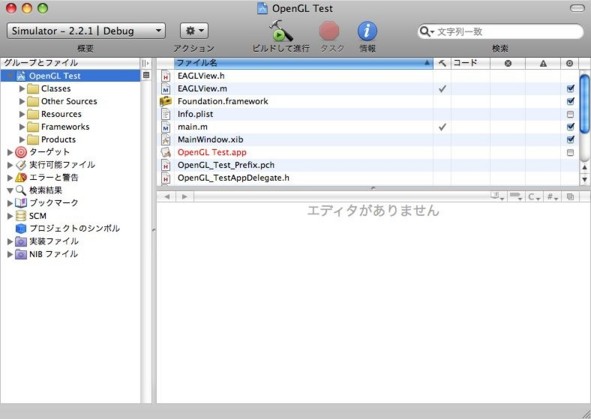
Task: Collapse the 検索結果 group
Action: pyautogui.click(x=10, y=191)
